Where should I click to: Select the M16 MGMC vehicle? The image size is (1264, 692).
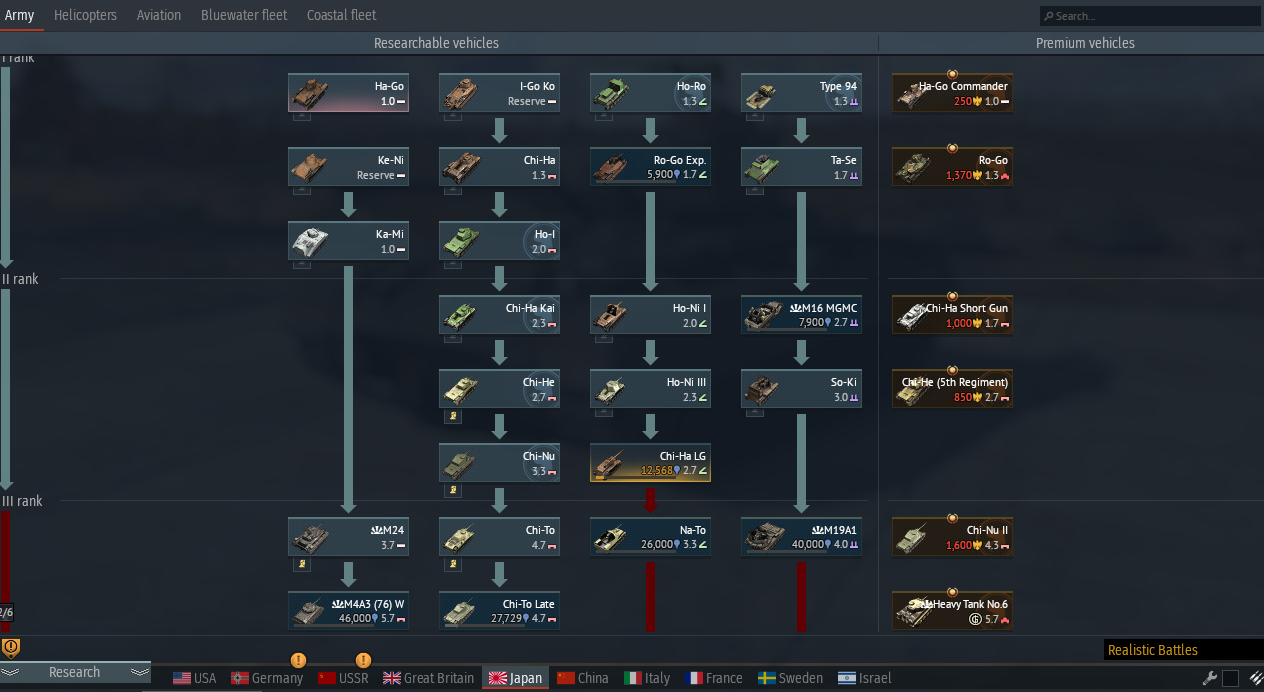[801, 315]
